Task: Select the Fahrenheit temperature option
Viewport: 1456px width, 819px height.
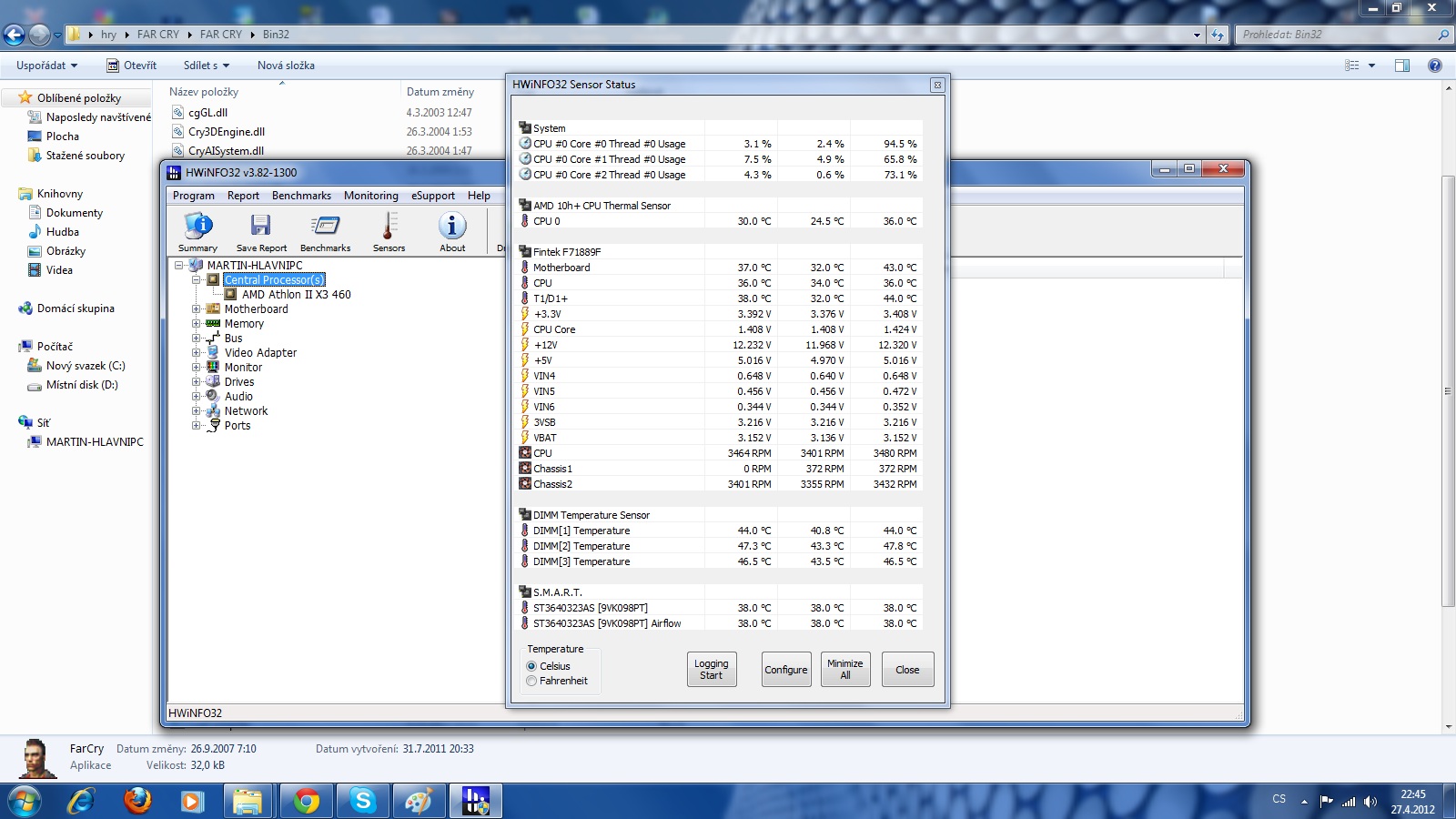Action: 531,681
